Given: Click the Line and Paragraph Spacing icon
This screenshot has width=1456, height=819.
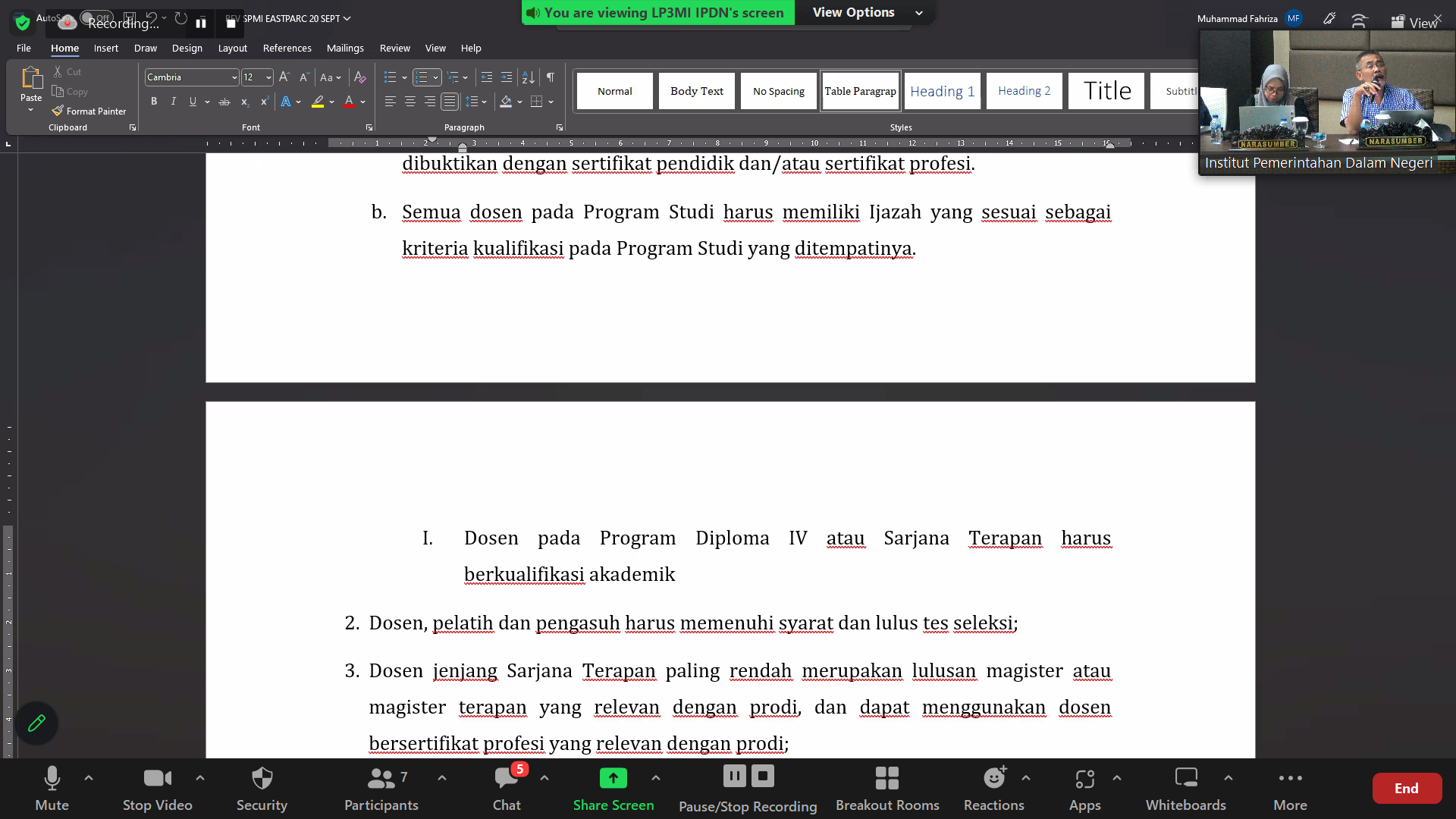Looking at the screenshot, I should pyautogui.click(x=472, y=102).
